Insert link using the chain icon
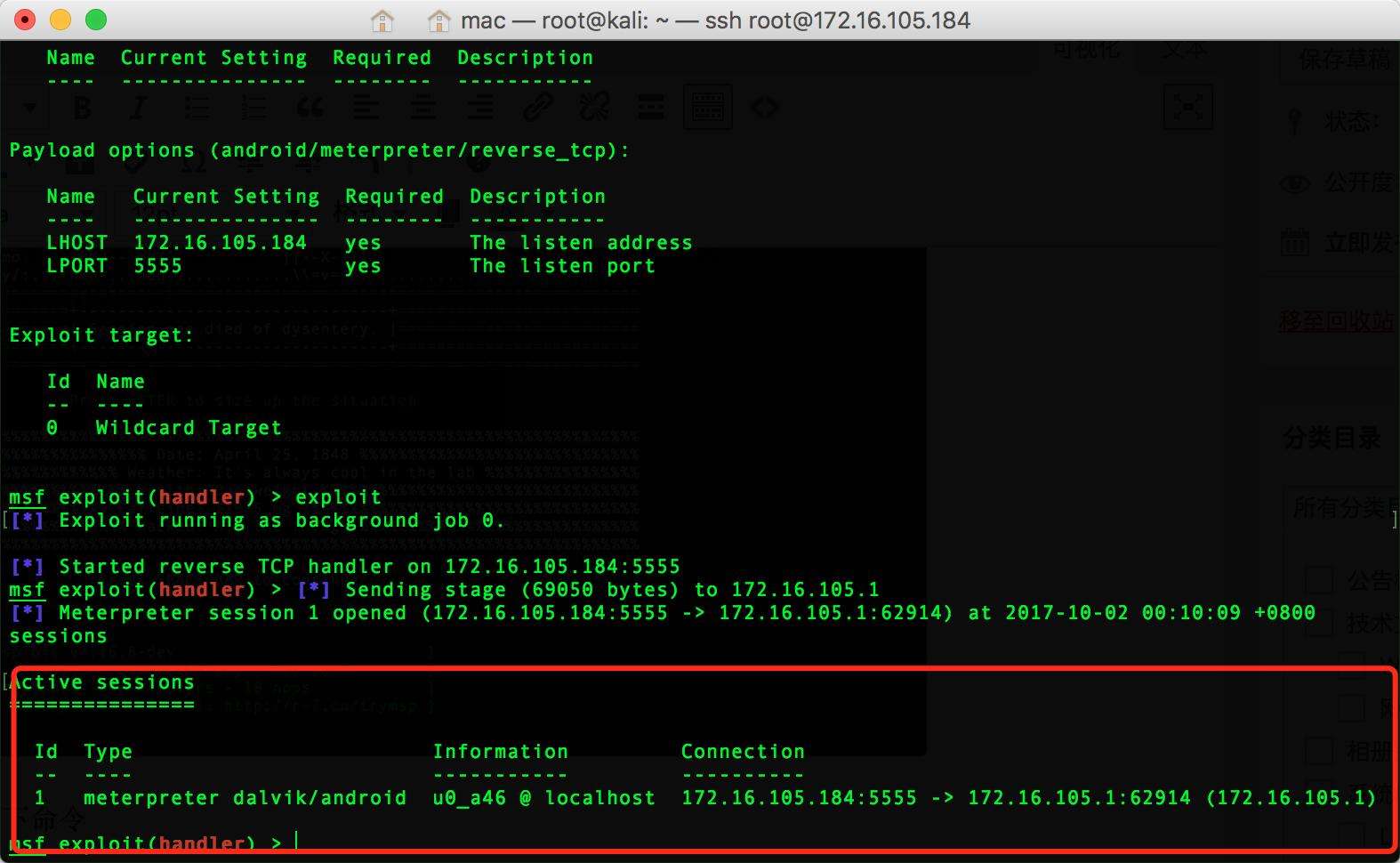This screenshot has width=1400, height=863. 537,108
